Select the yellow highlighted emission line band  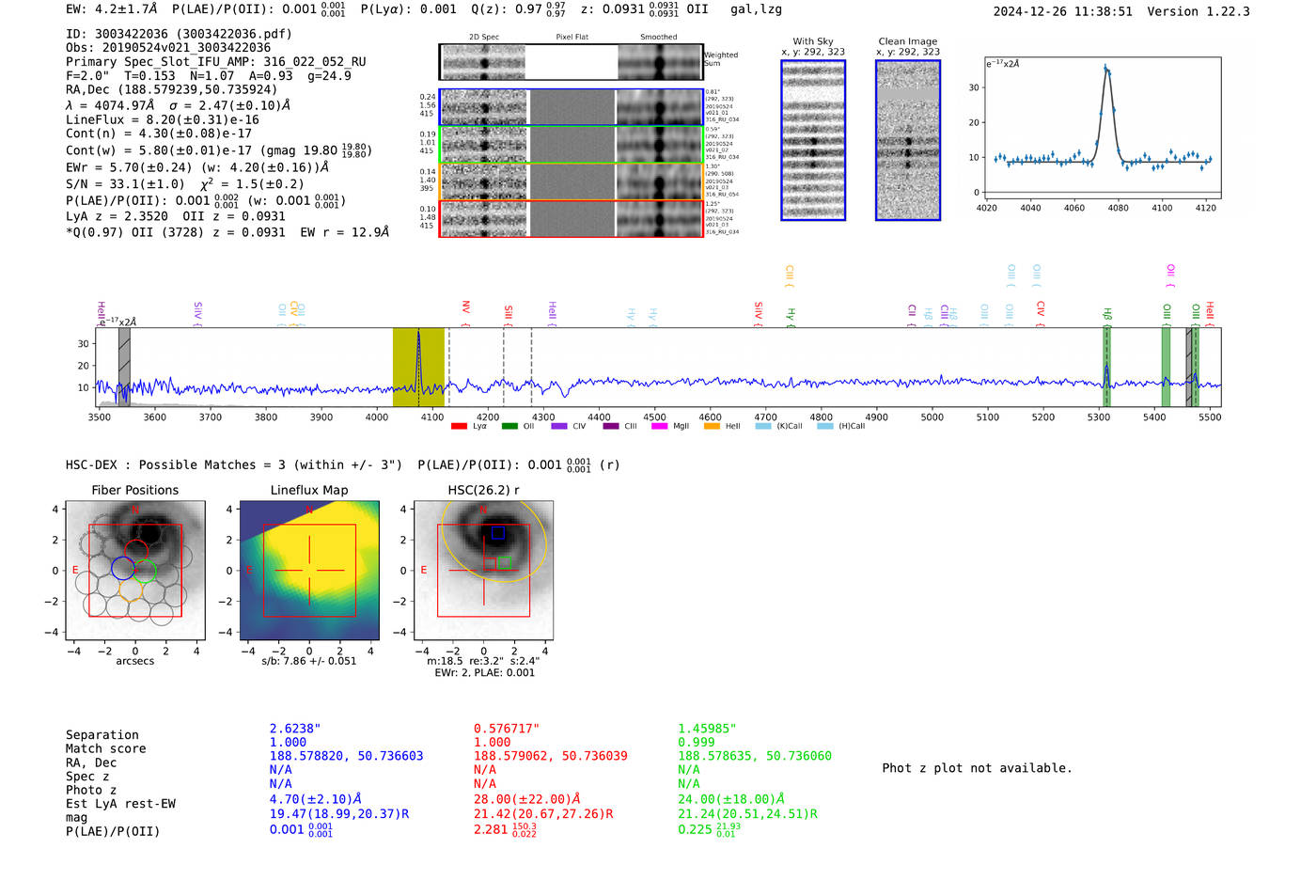(x=418, y=368)
